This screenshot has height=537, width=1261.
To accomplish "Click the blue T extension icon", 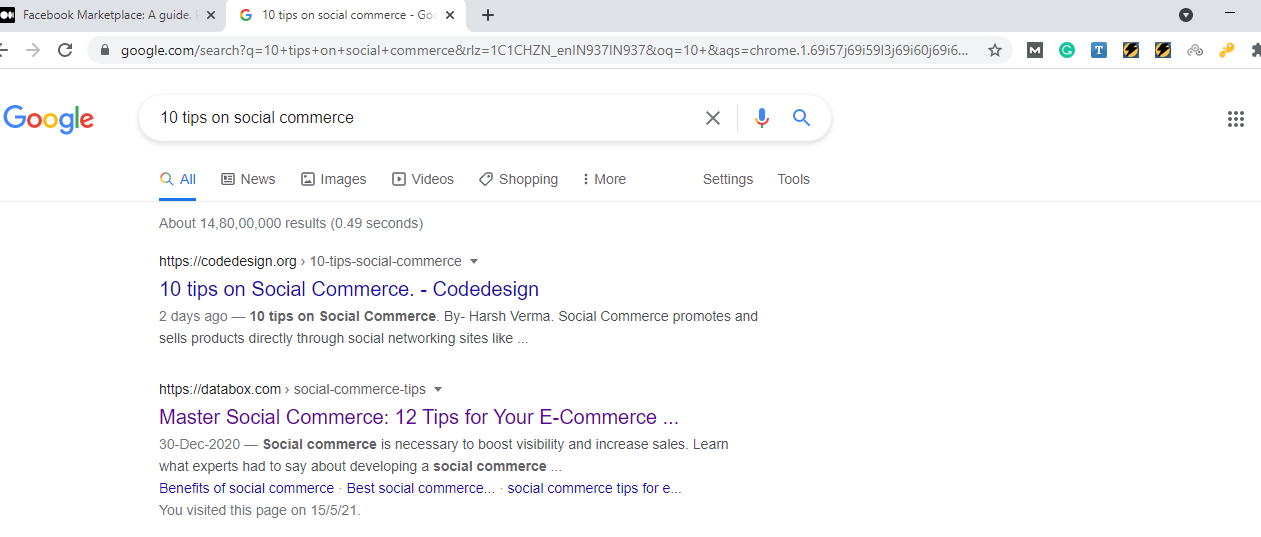I will (x=1099, y=50).
